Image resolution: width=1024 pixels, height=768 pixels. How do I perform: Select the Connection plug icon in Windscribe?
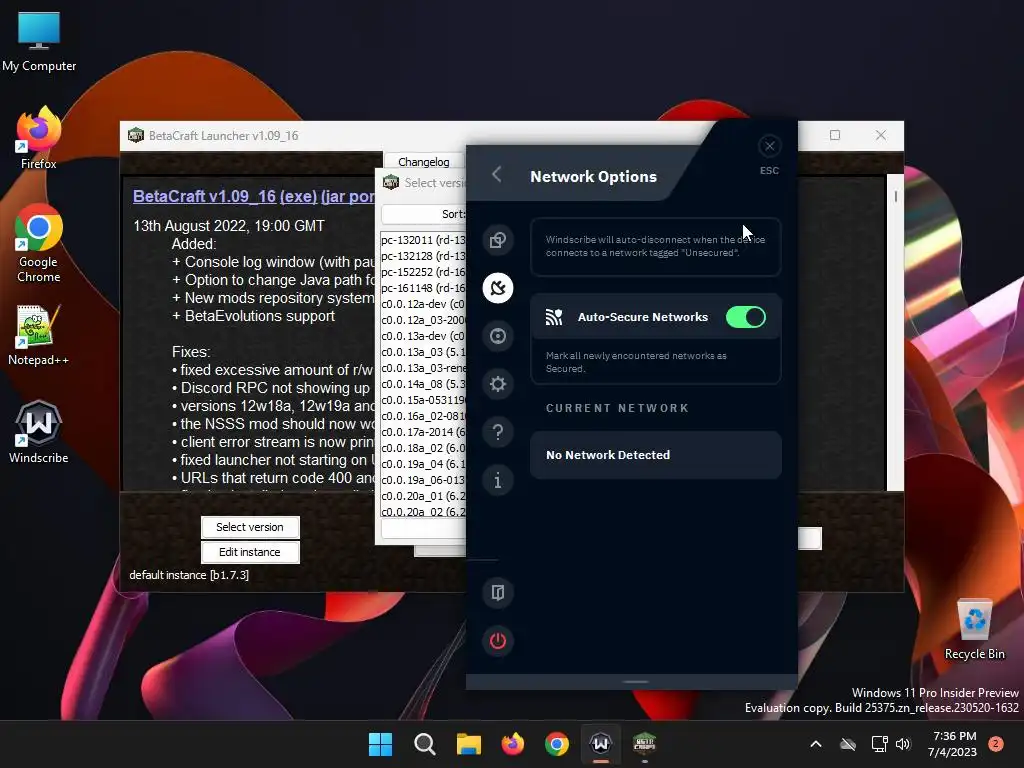(x=498, y=288)
